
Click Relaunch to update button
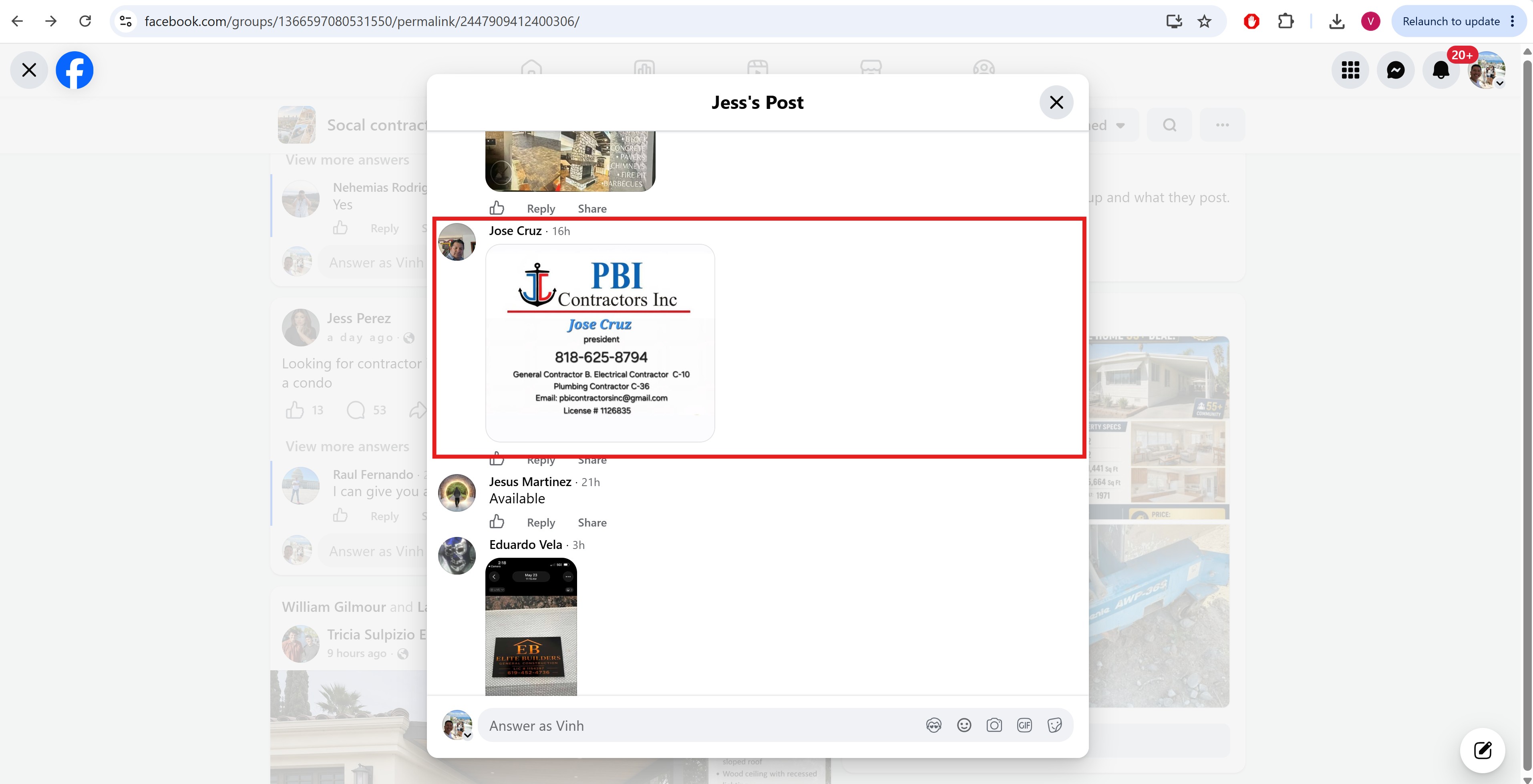pos(1459,21)
